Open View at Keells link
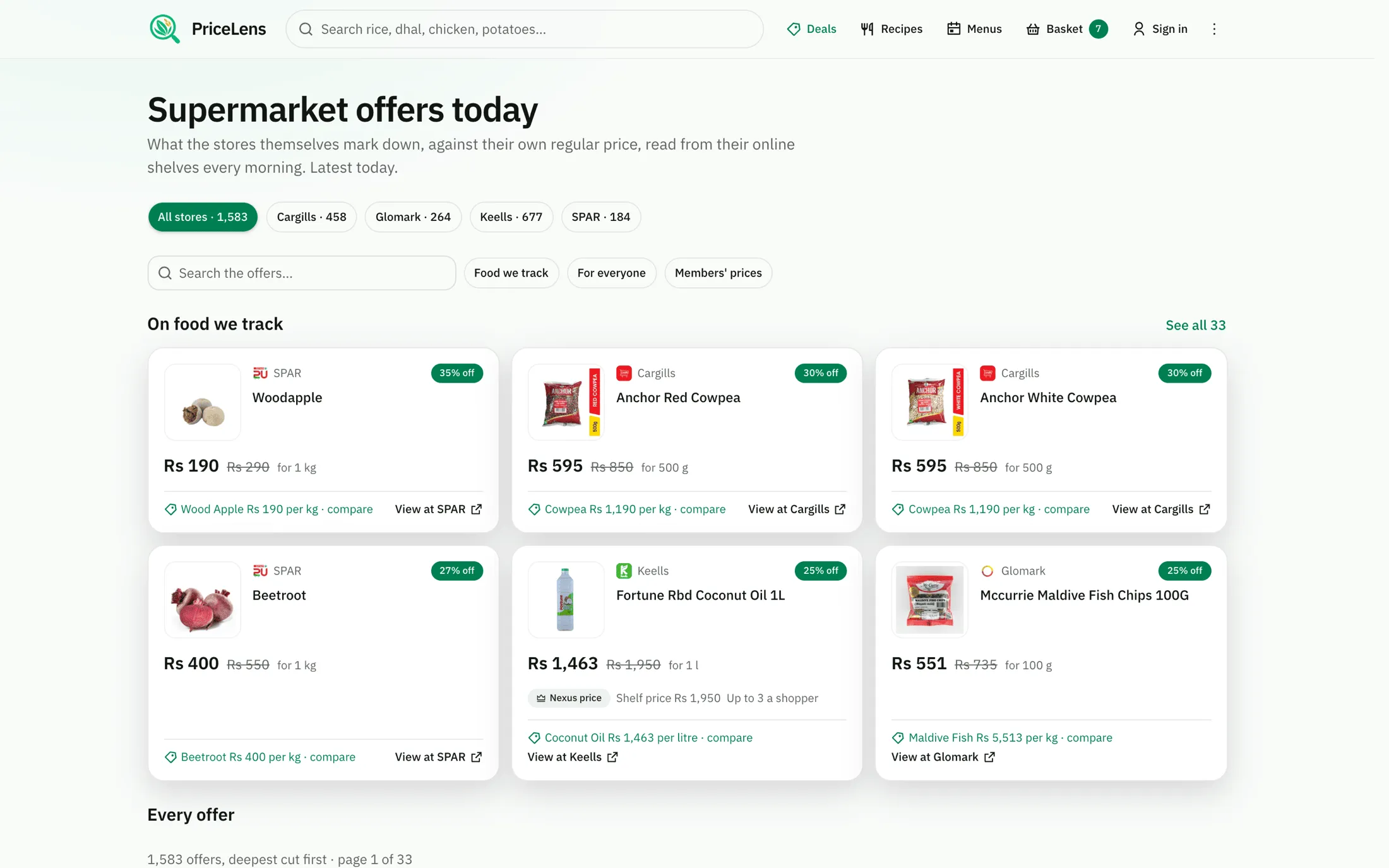 point(573,757)
